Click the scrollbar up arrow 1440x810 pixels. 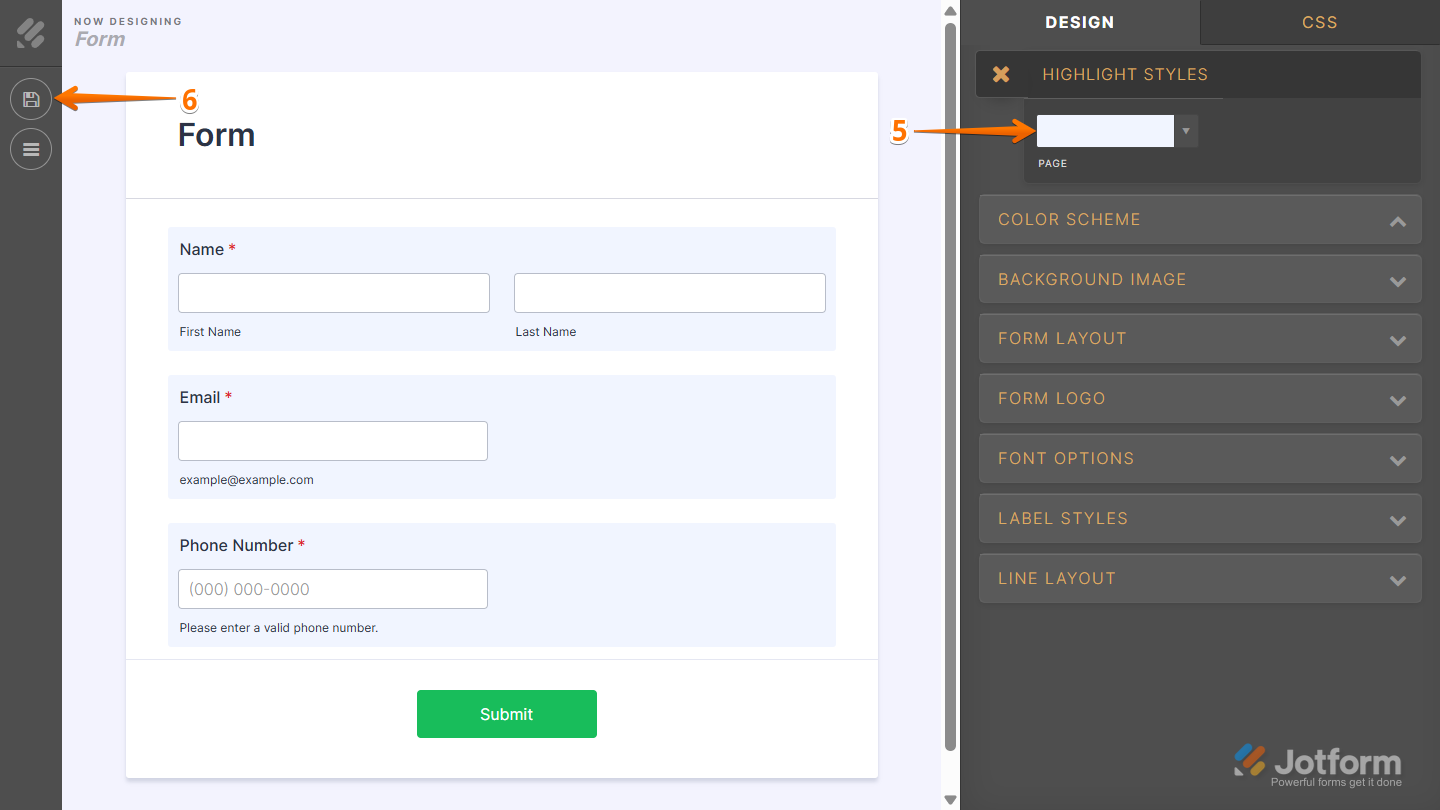948,10
